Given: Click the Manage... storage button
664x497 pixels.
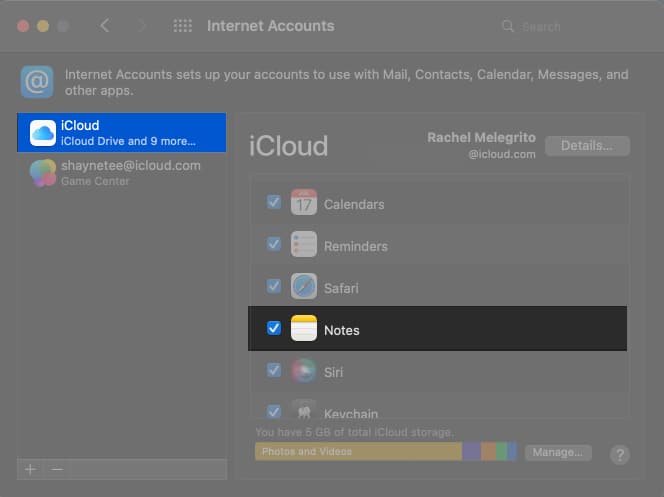Looking at the screenshot, I should click(558, 452).
